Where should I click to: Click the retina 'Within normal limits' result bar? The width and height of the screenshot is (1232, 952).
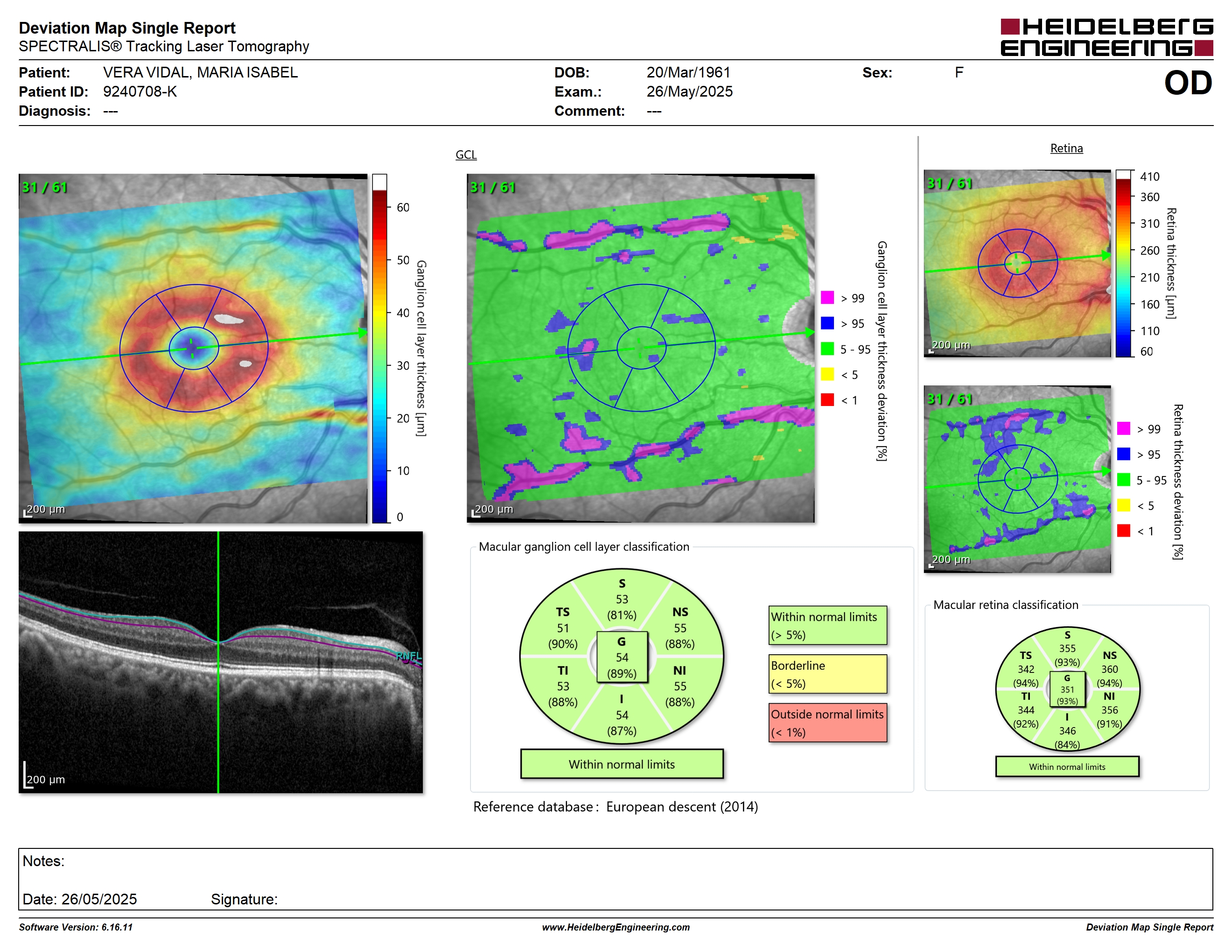click(x=1067, y=766)
